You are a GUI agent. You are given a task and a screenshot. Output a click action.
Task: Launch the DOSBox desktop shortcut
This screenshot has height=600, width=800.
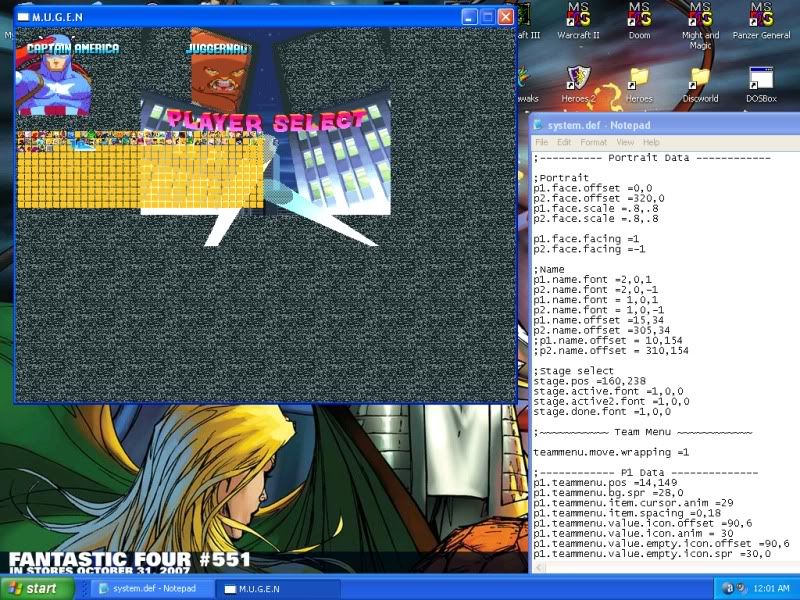pyautogui.click(x=762, y=80)
